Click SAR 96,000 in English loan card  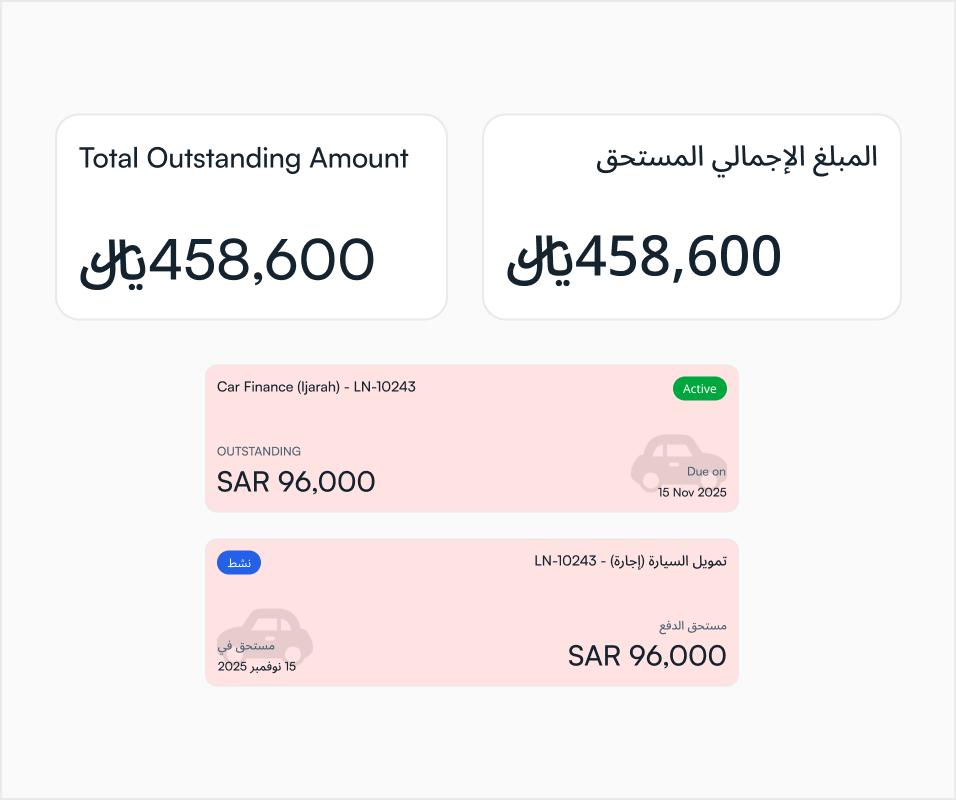[x=296, y=482]
